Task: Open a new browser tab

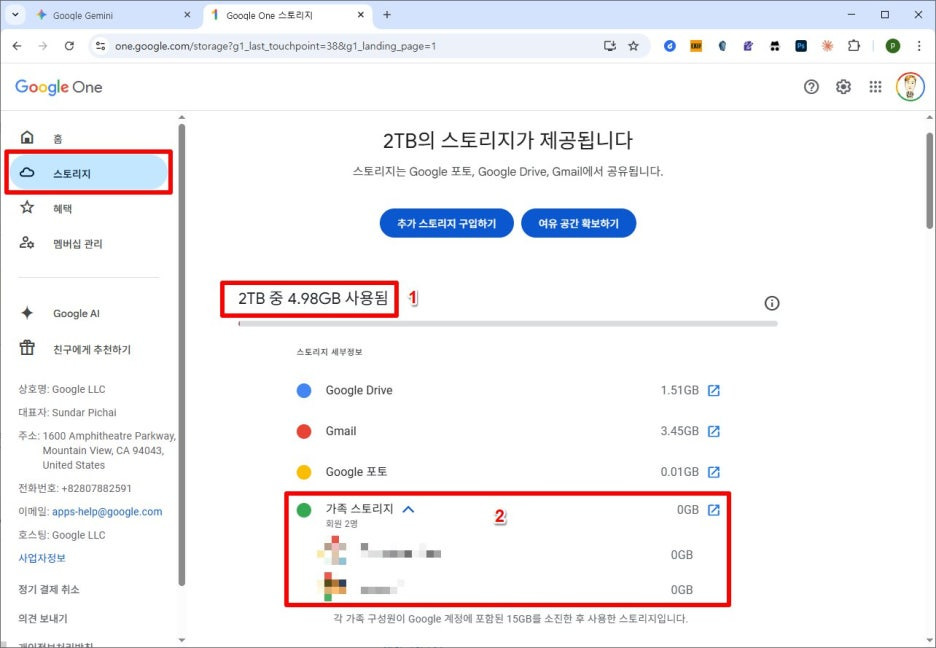Action: coord(387,15)
